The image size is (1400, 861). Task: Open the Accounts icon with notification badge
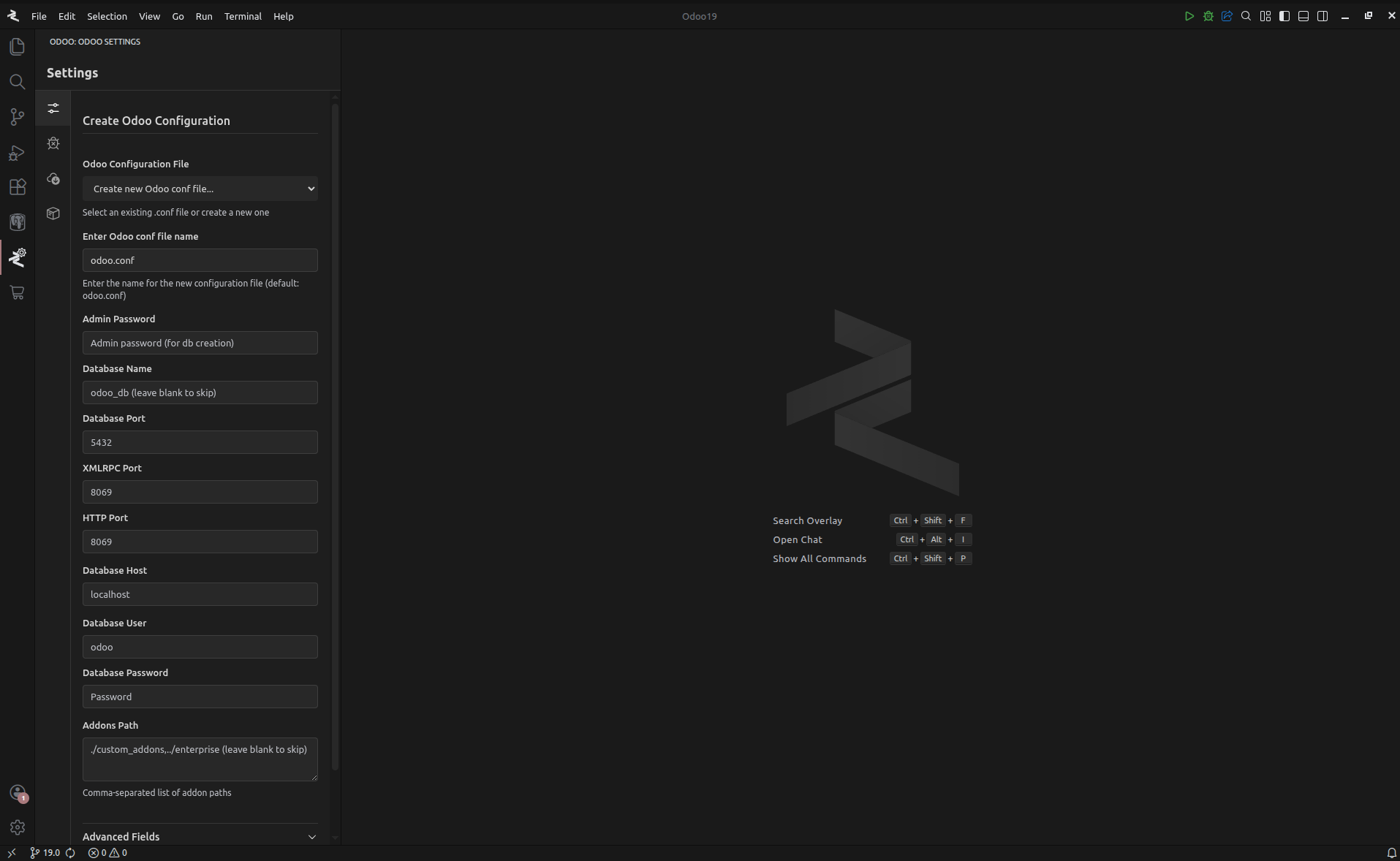point(18,793)
